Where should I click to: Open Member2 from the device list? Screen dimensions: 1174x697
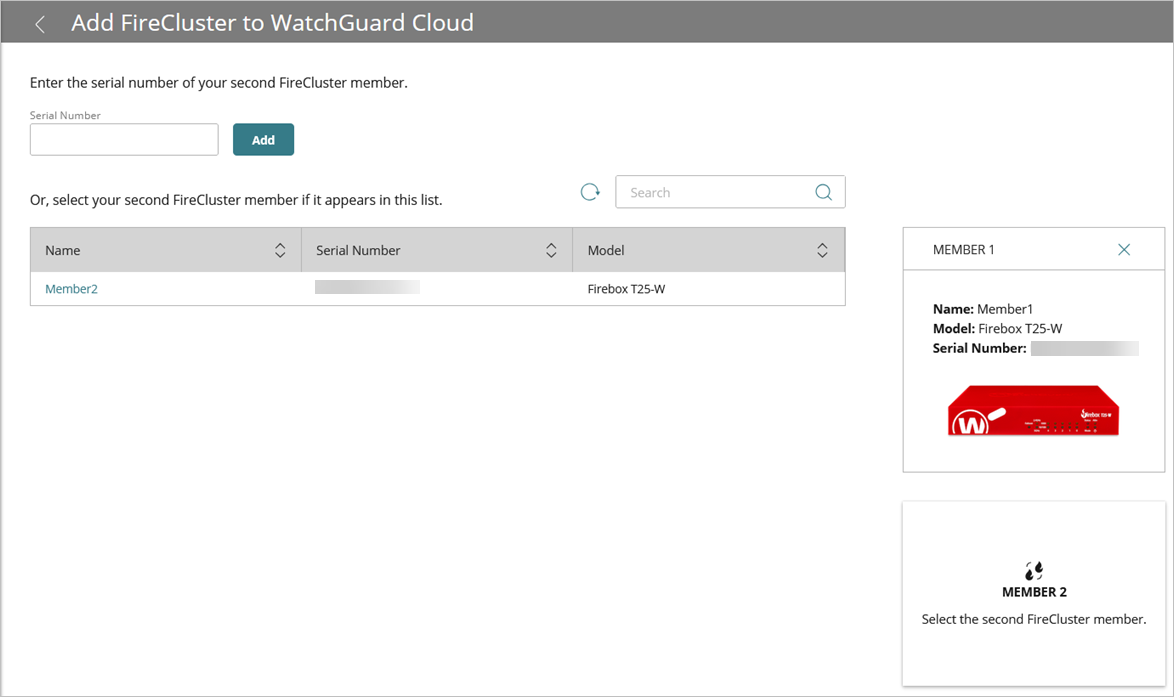click(71, 288)
